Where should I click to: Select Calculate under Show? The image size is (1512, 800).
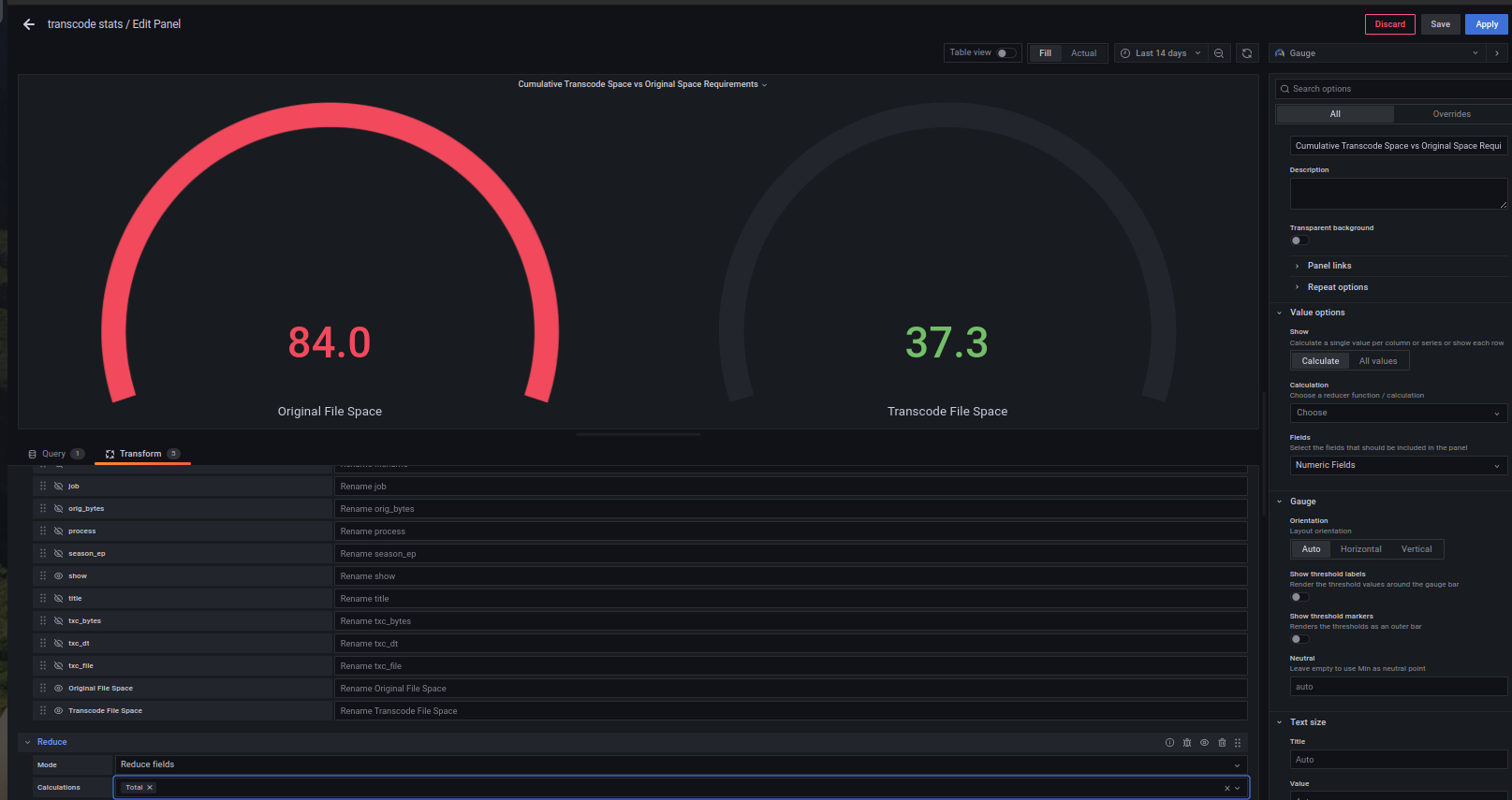[1320, 361]
